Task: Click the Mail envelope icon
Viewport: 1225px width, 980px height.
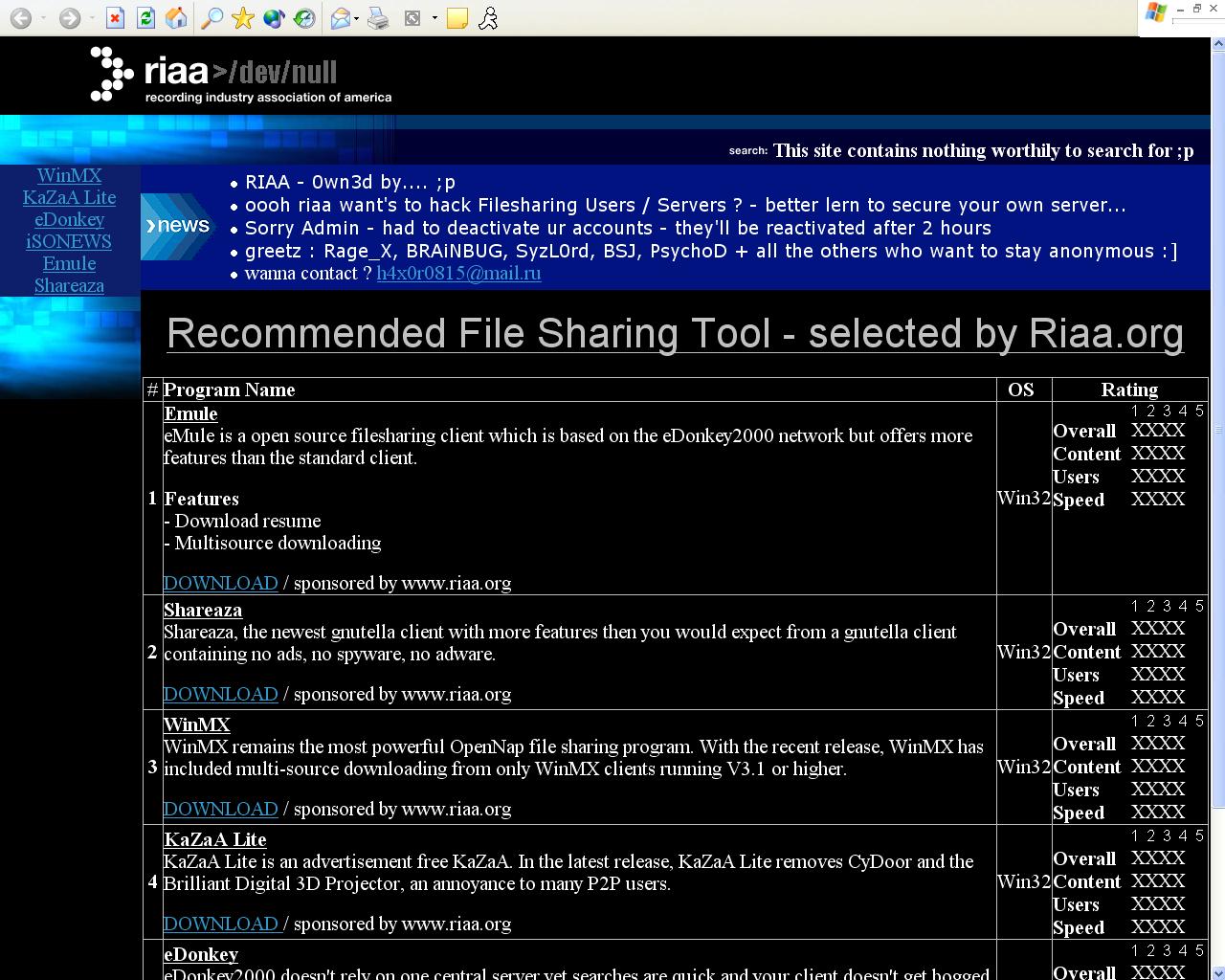Action: [341, 18]
